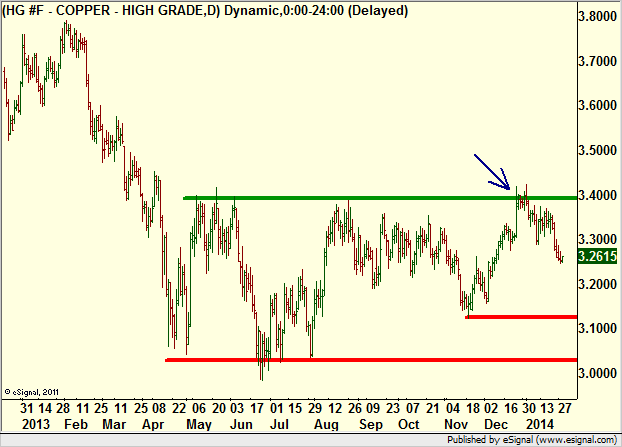Click the 3.6000 price axis label
This screenshot has width=622, height=447.
click(x=598, y=106)
